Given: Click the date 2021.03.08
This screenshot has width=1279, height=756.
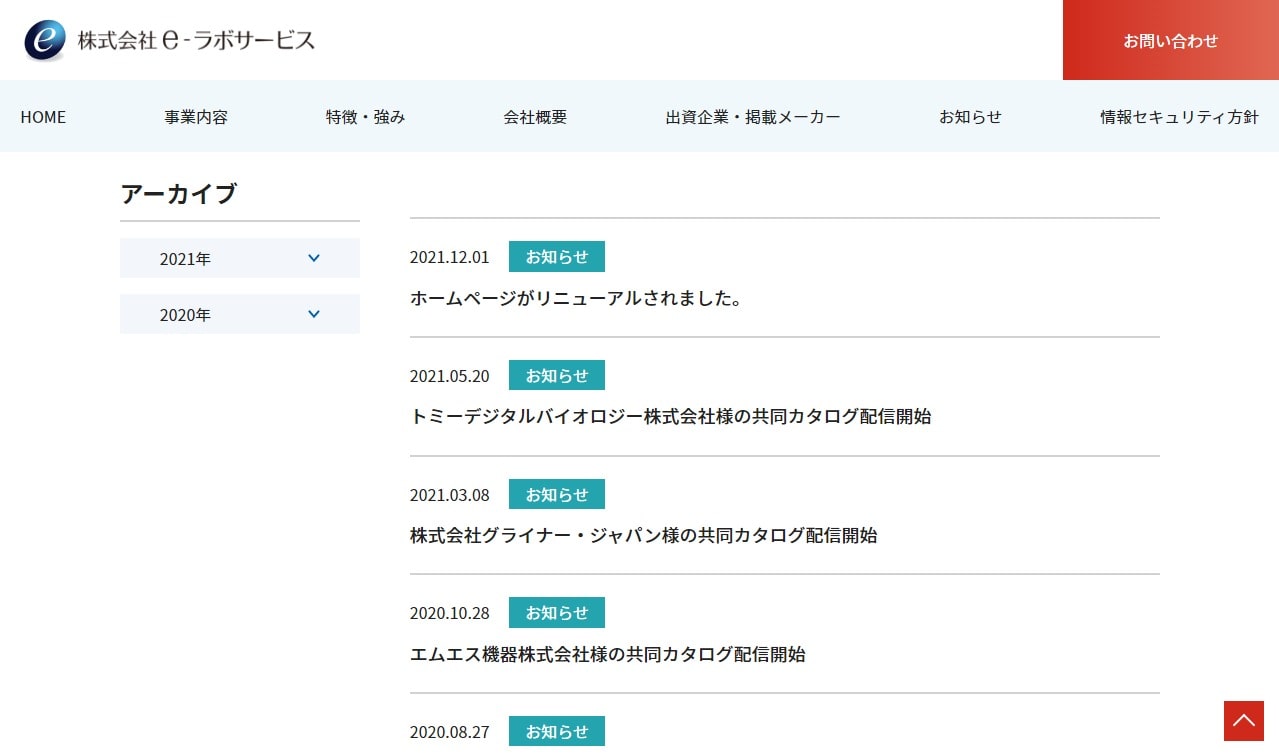Looking at the screenshot, I should click(x=450, y=495).
